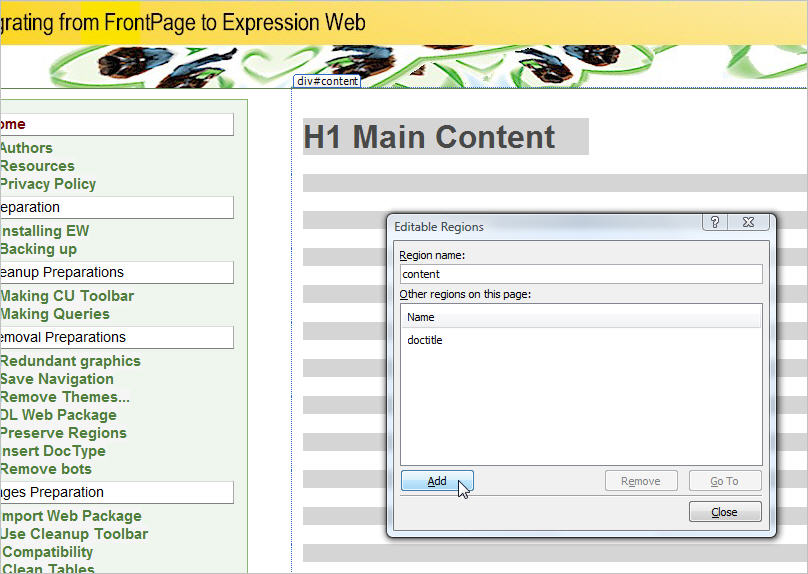Click the Pages Preparation section header

tap(116, 492)
